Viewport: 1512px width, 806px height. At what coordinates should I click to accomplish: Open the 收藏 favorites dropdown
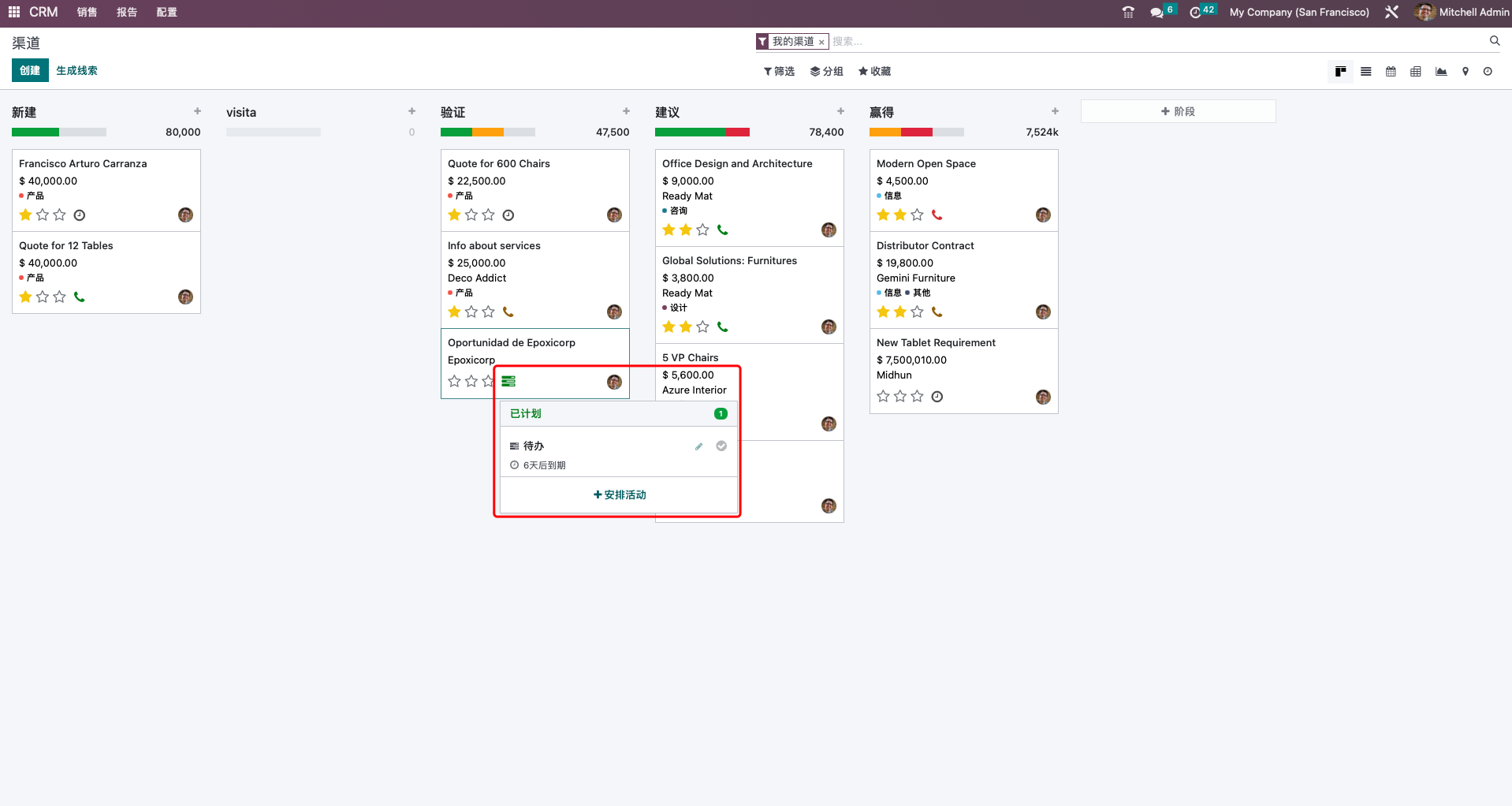click(873, 71)
